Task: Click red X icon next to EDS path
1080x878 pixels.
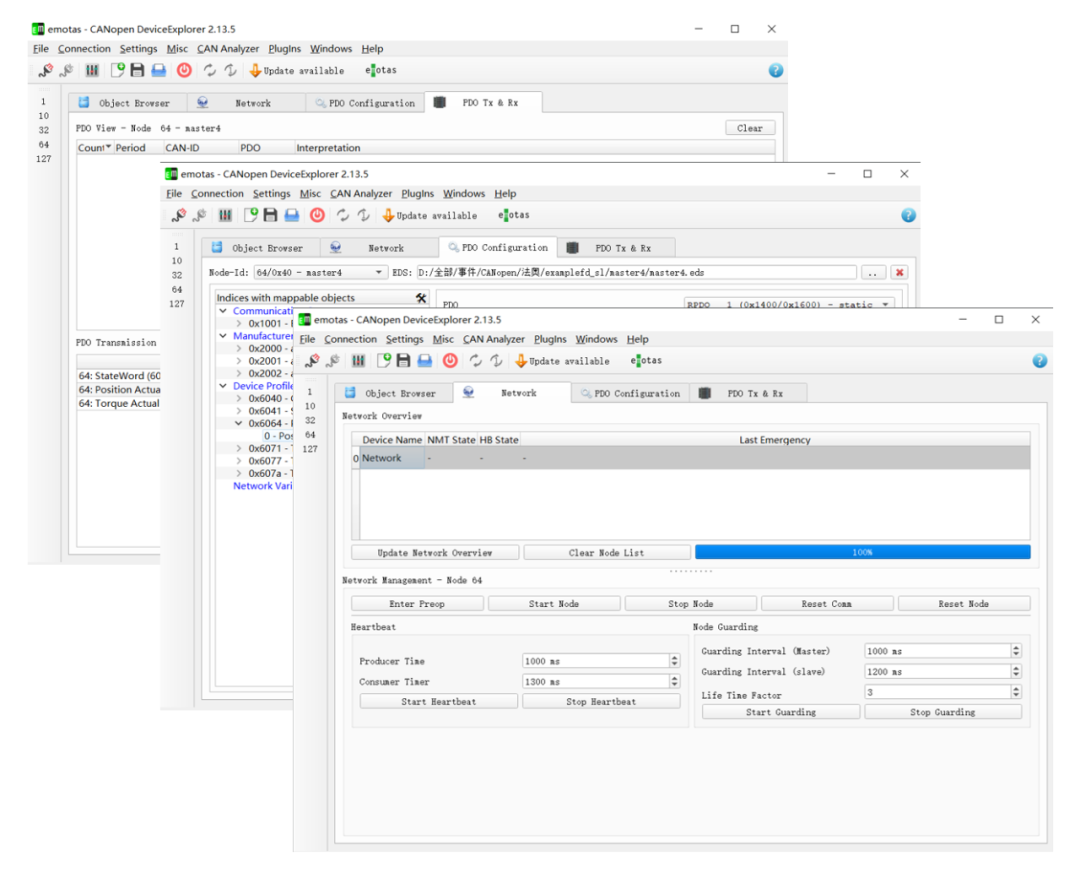Action: 899,273
